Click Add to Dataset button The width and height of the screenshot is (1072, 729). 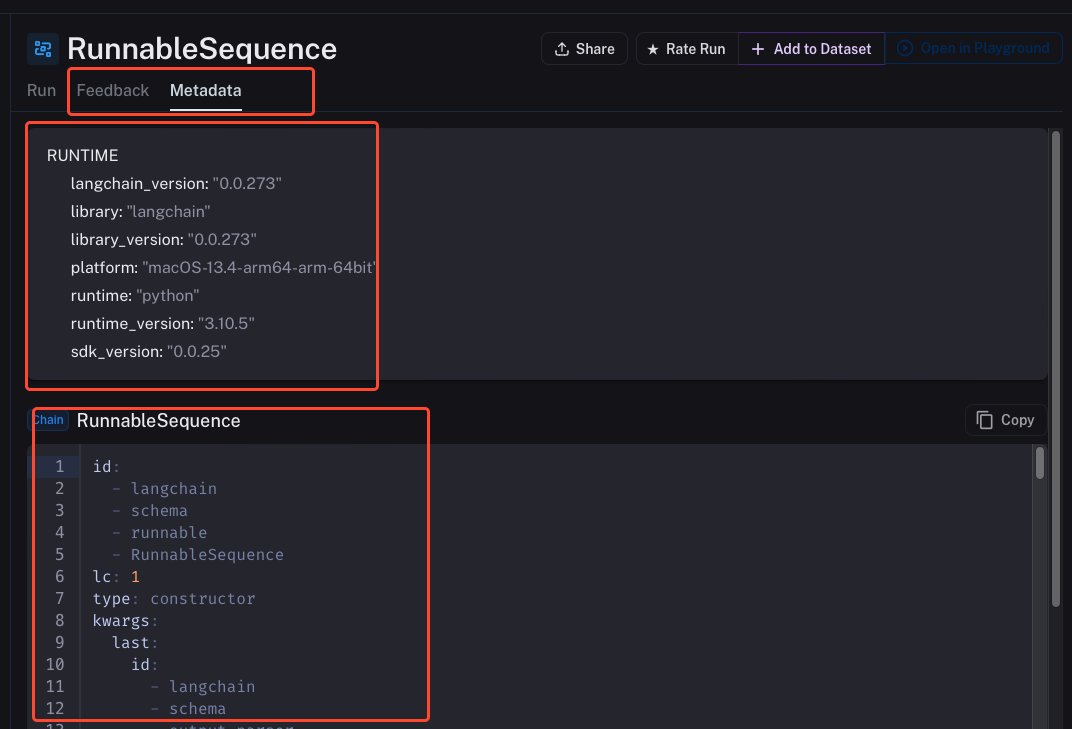click(812, 49)
